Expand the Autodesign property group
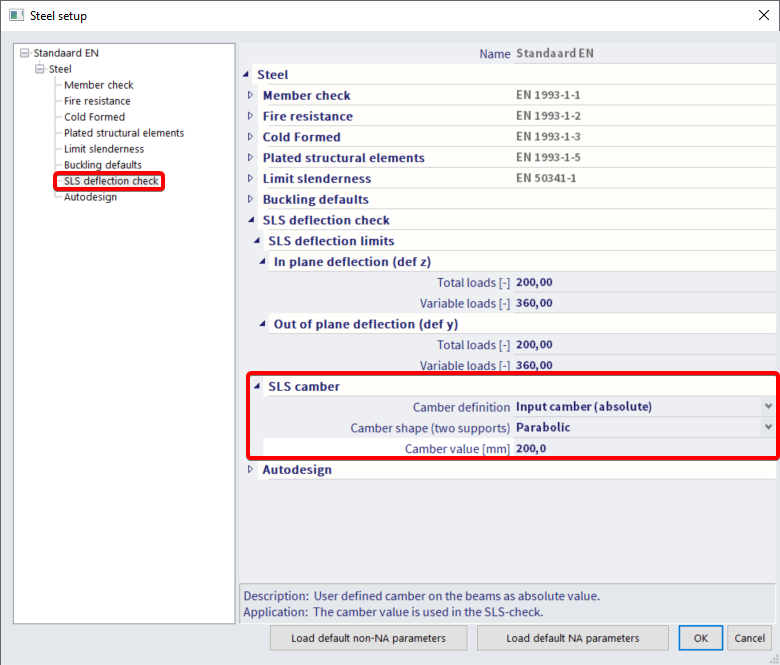Image resolution: width=780 pixels, height=665 pixels. (x=251, y=470)
